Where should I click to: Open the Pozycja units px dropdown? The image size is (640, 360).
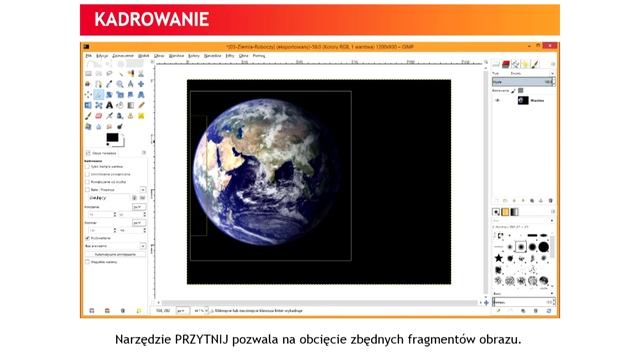[x=139, y=207]
